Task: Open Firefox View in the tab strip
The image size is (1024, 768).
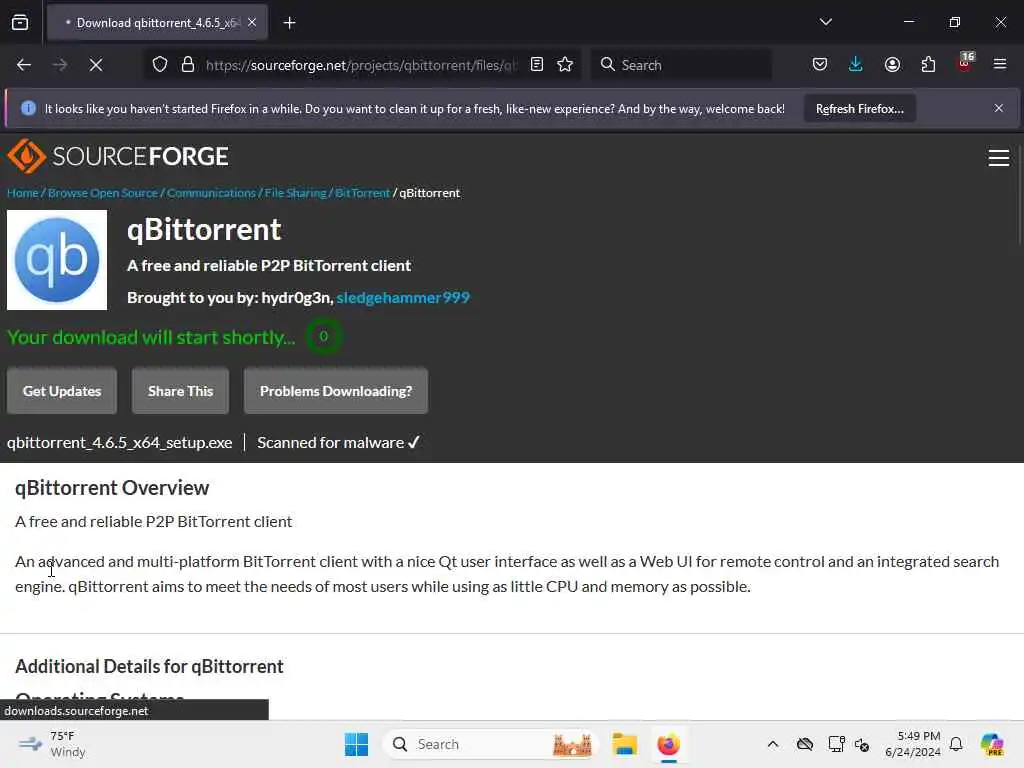Action: (x=20, y=22)
